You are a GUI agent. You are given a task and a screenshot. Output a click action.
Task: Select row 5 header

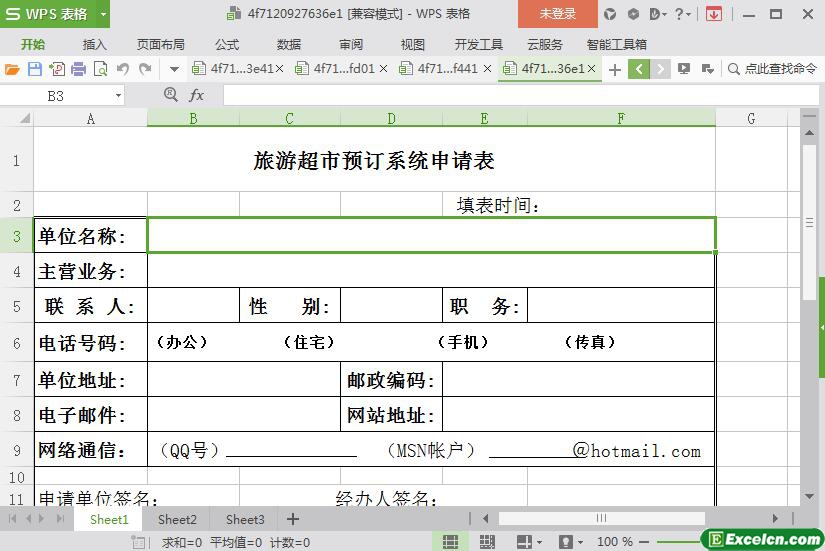pyautogui.click(x=16, y=306)
